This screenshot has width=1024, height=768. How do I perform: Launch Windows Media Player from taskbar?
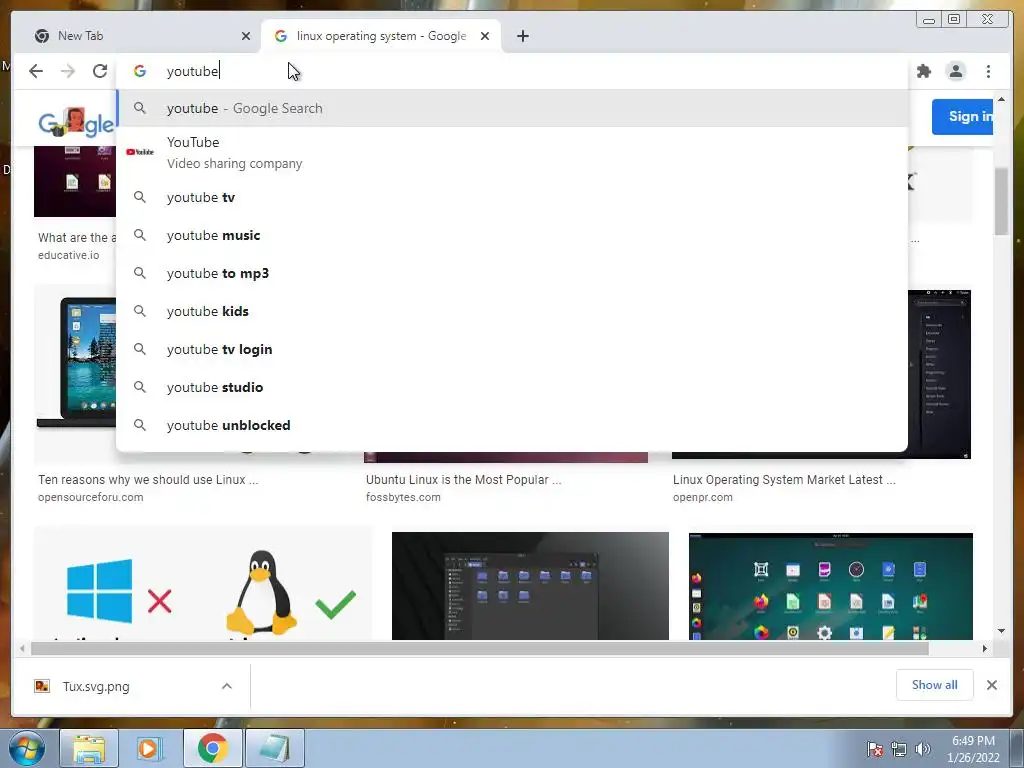[150, 748]
